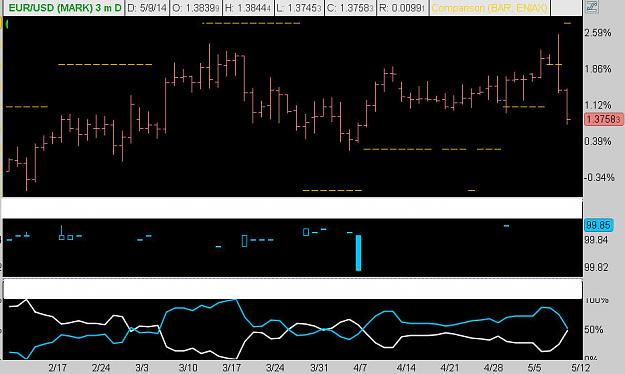Viewport: 625px width, 374px height.
Task: Click the 4/21 date on time axis
Action: [x=450, y=367]
